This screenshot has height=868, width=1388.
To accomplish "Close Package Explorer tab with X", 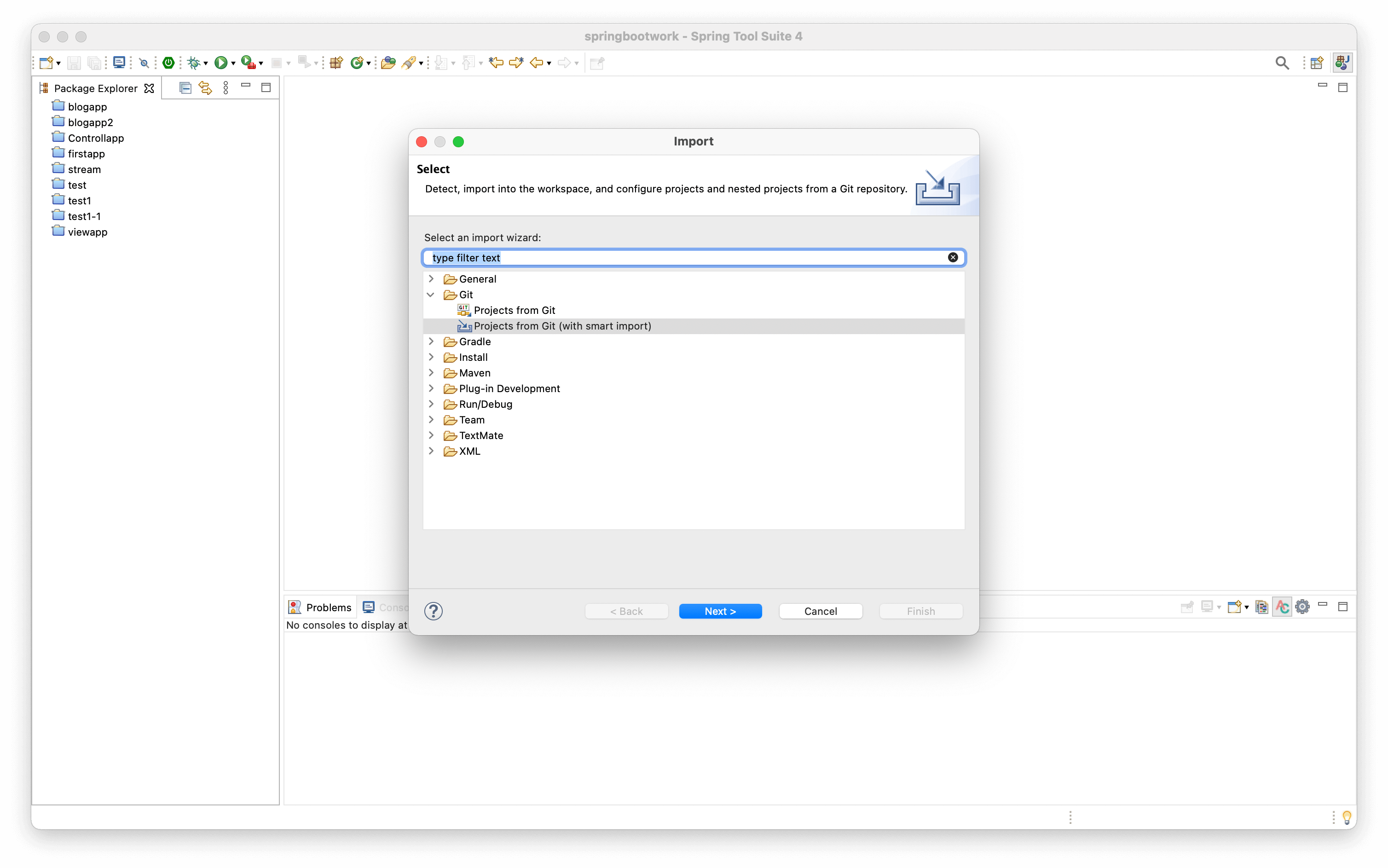I will coord(149,88).
